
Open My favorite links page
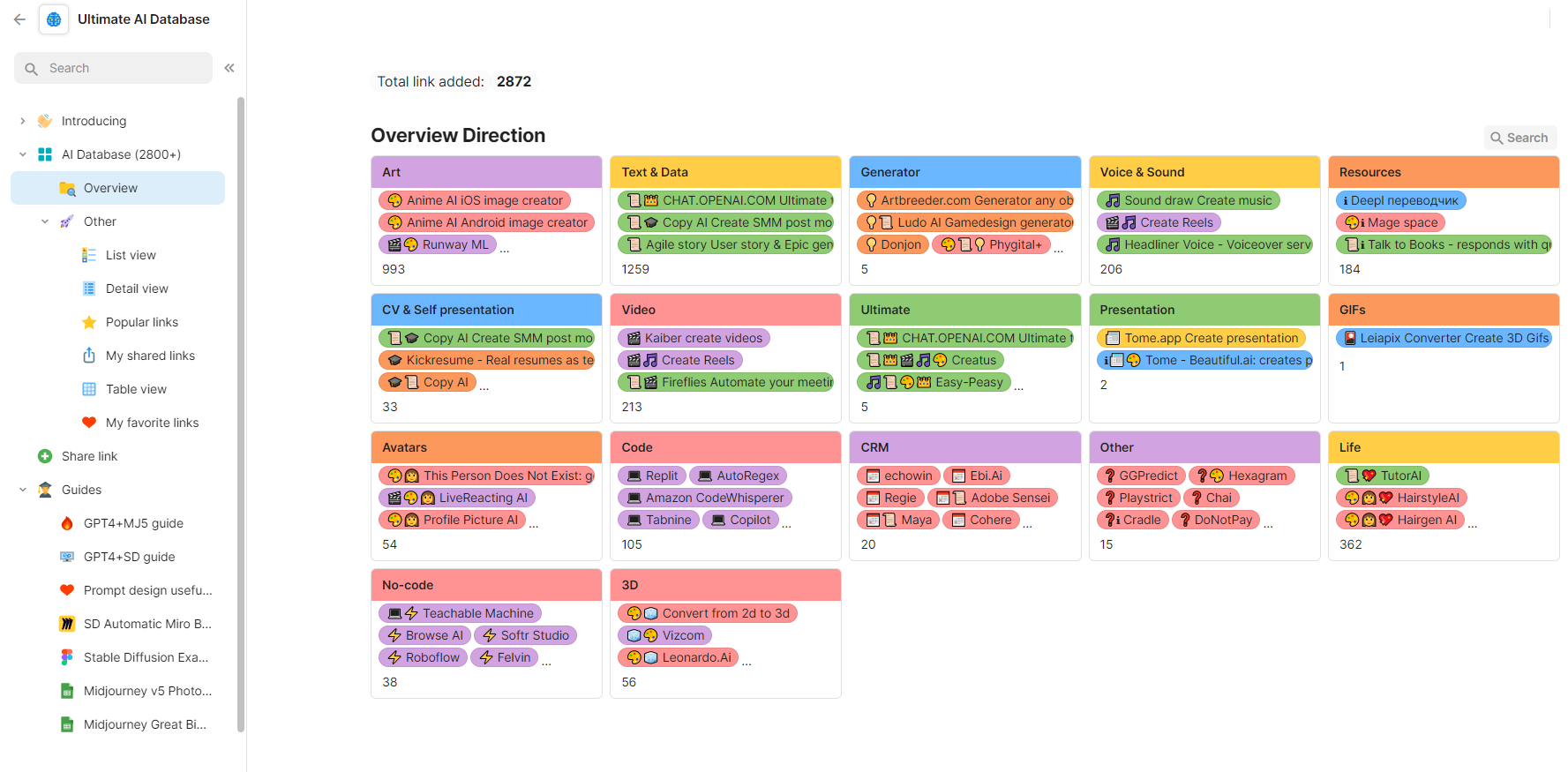(152, 423)
